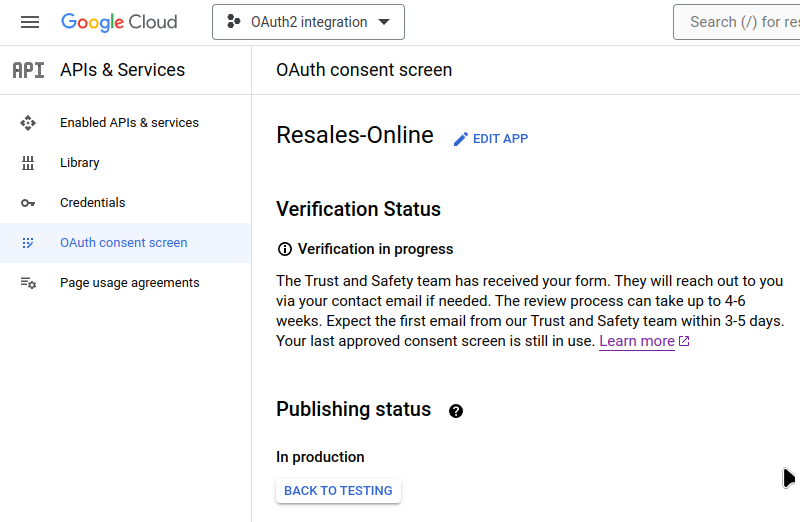Click the Publishing status help icon

pyautogui.click(x=456, y=411)
